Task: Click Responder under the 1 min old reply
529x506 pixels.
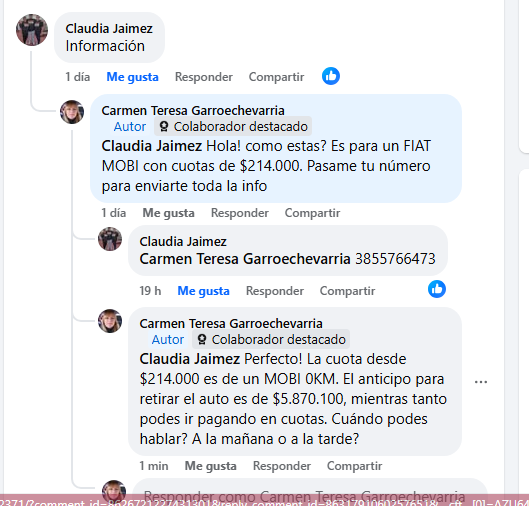Action: coord(282,466)
